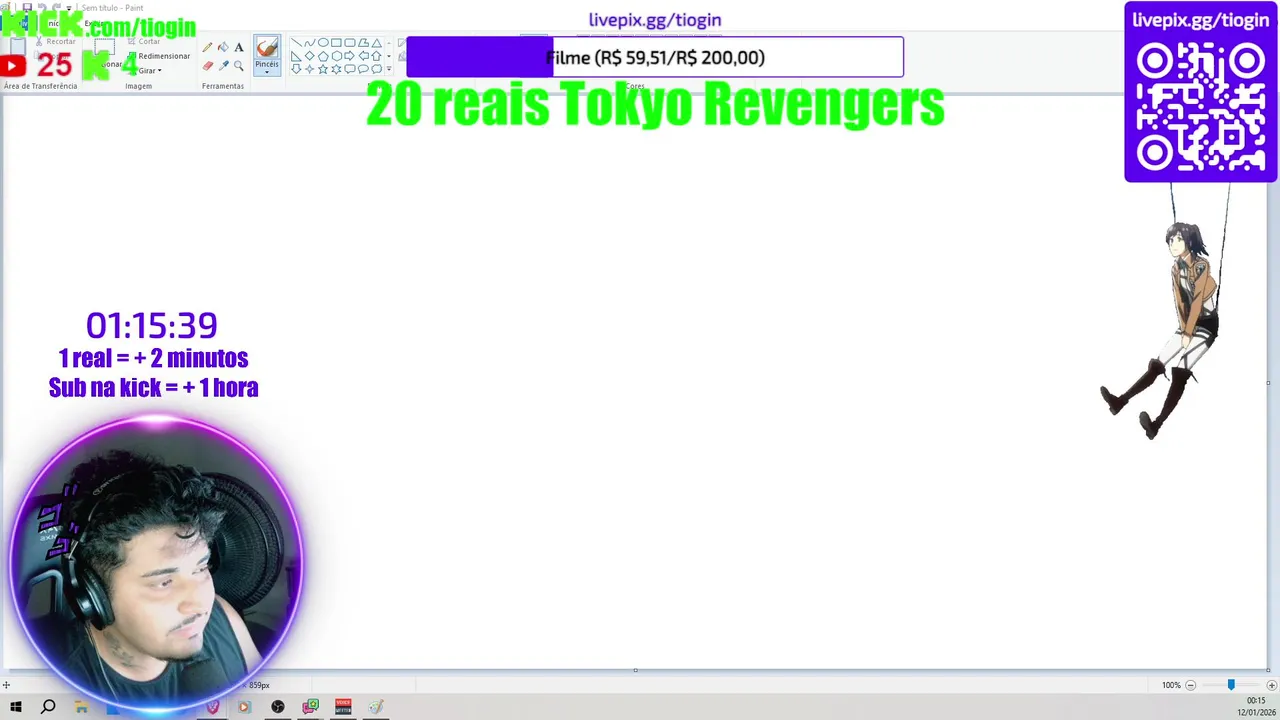Choose the Hexagon shape
1280x720 pixels.
pos(337,56)
